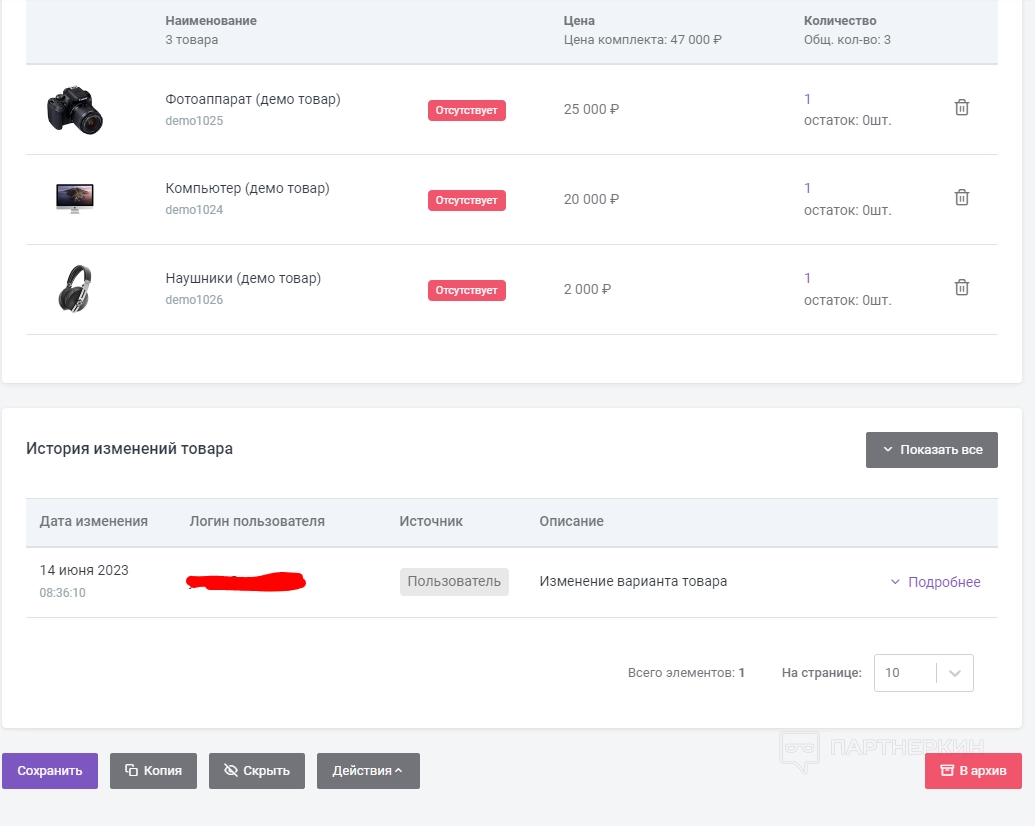The height and width of the screenshot is (826, 1035).
Task: Click the Копия button
Action: [153, 771]
